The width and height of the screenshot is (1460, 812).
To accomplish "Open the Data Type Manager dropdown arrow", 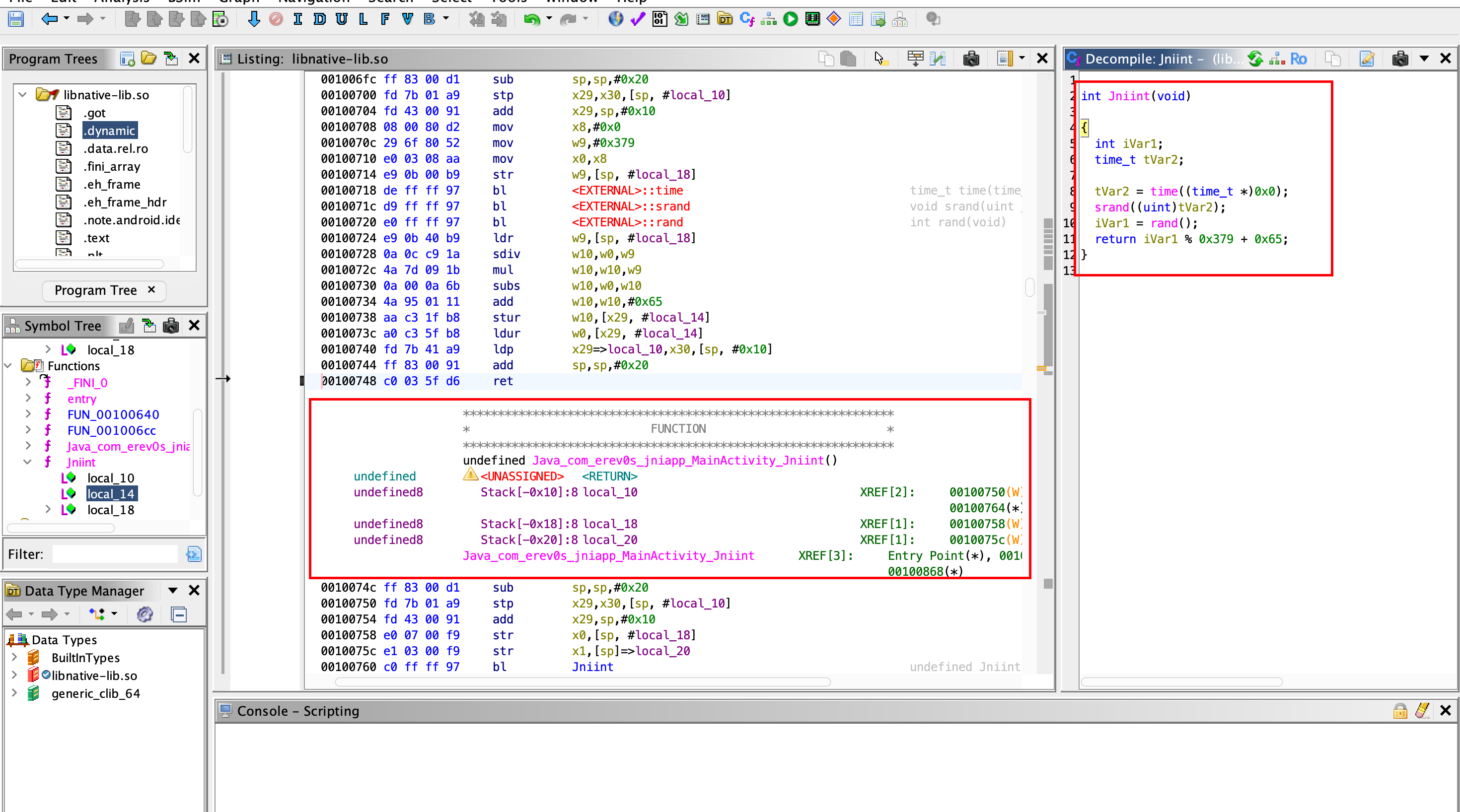I will click(173, 591).
